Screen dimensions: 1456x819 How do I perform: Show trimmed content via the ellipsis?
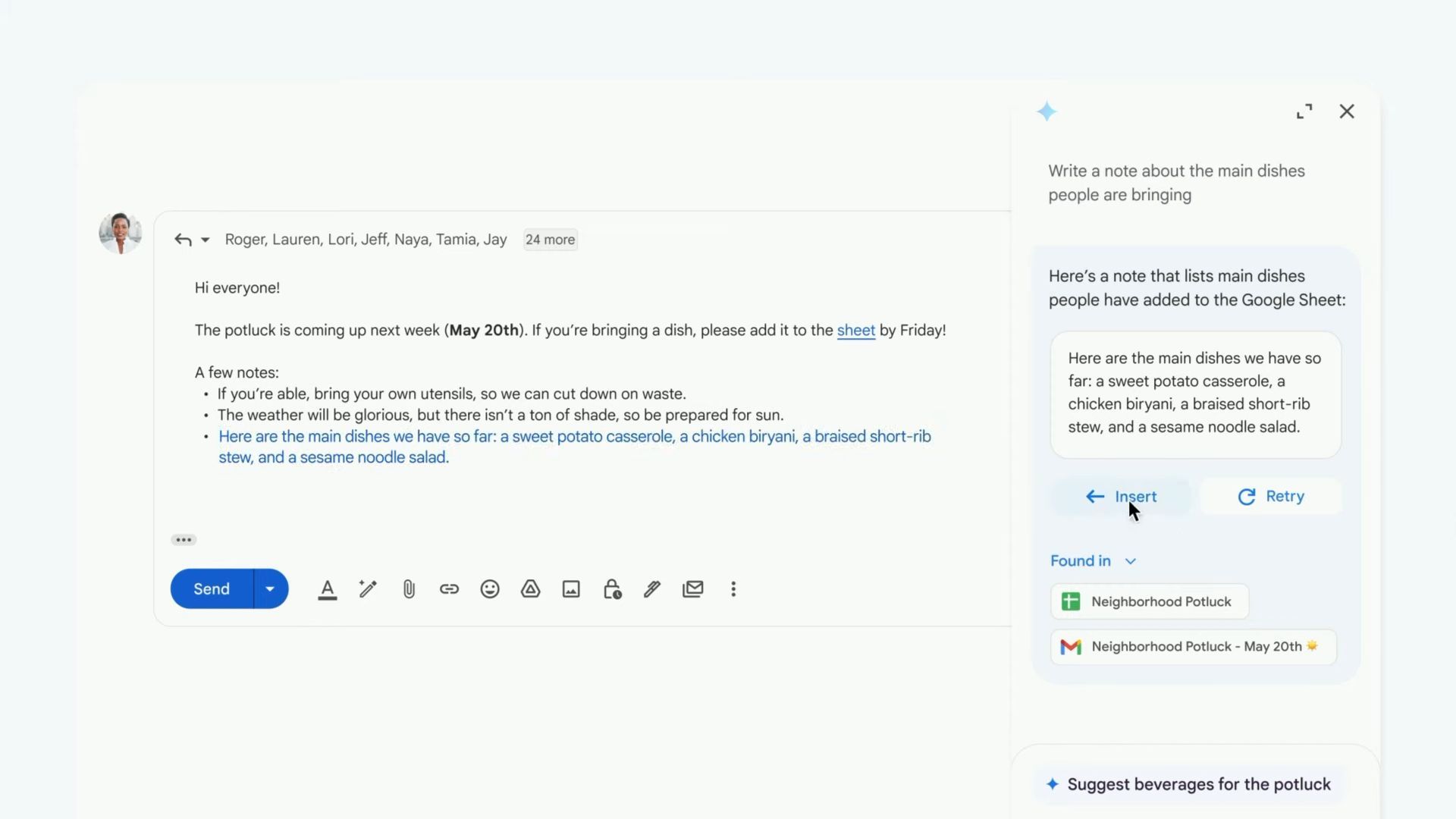(x=183, y=539)
